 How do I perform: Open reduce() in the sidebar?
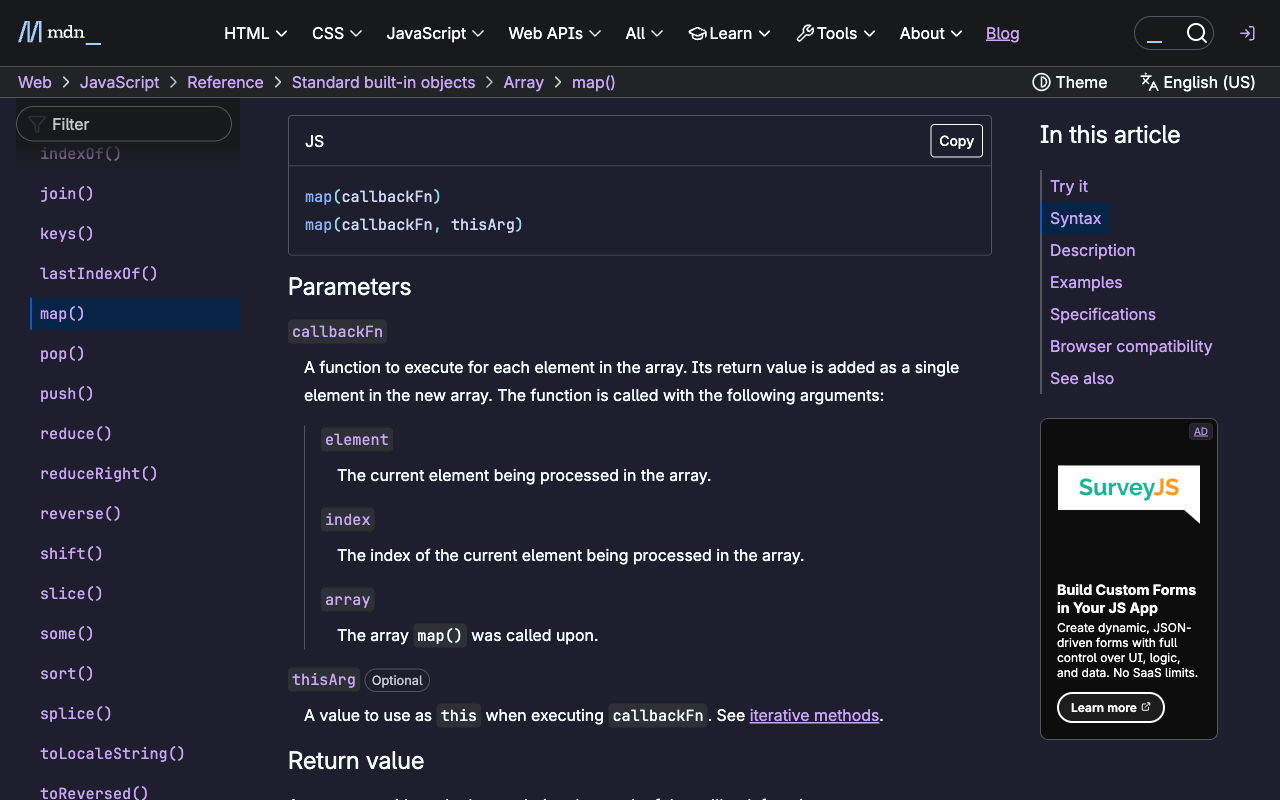(76, 433)
